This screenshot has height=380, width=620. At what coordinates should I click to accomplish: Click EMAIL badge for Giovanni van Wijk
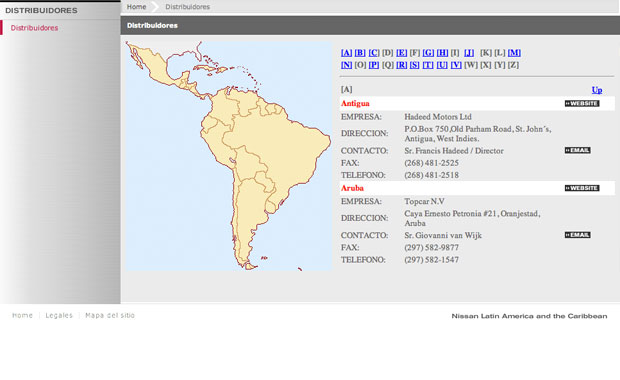click(577, 235)
